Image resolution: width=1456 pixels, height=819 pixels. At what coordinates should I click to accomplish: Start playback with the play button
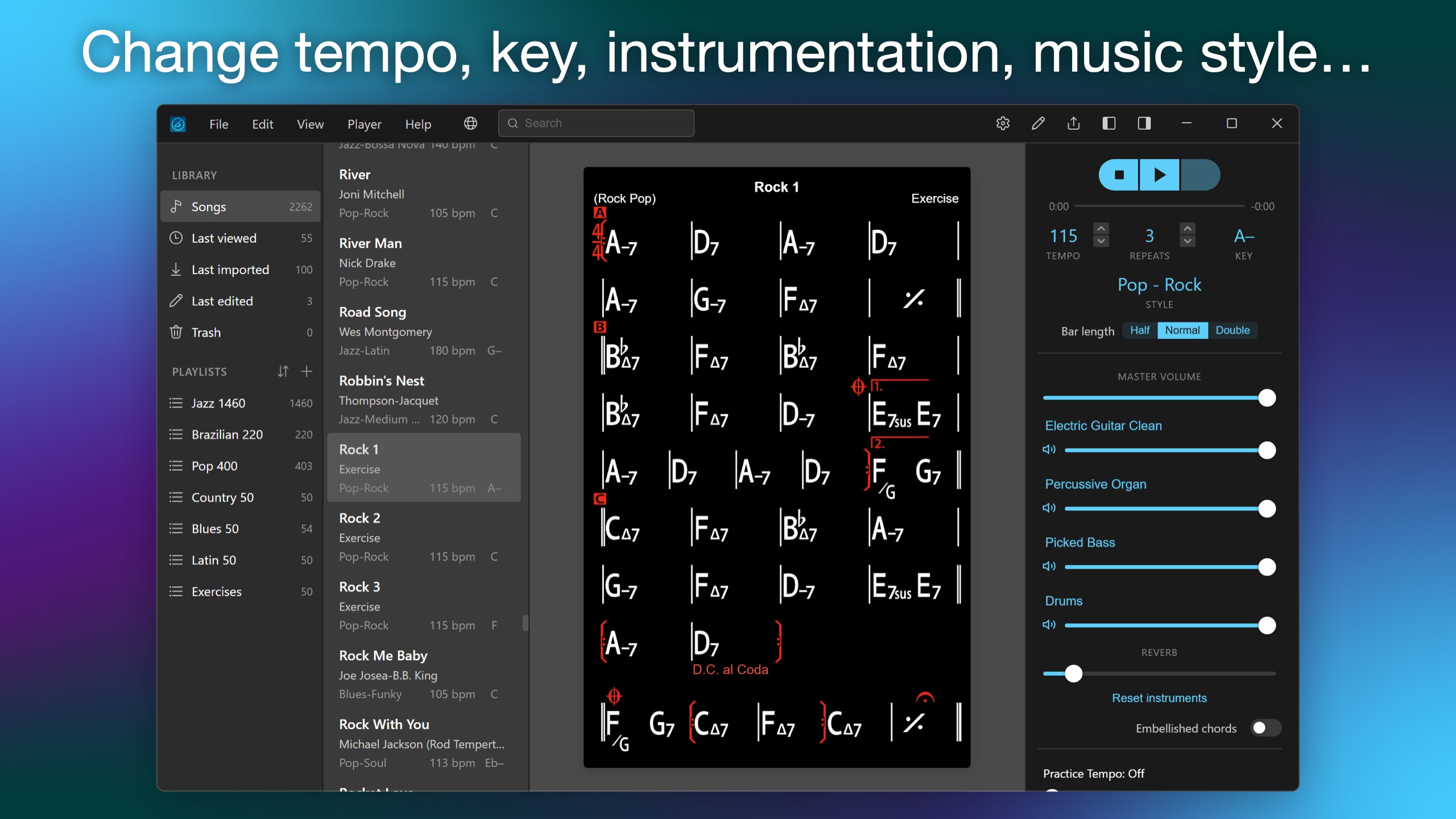point(1160,175)
